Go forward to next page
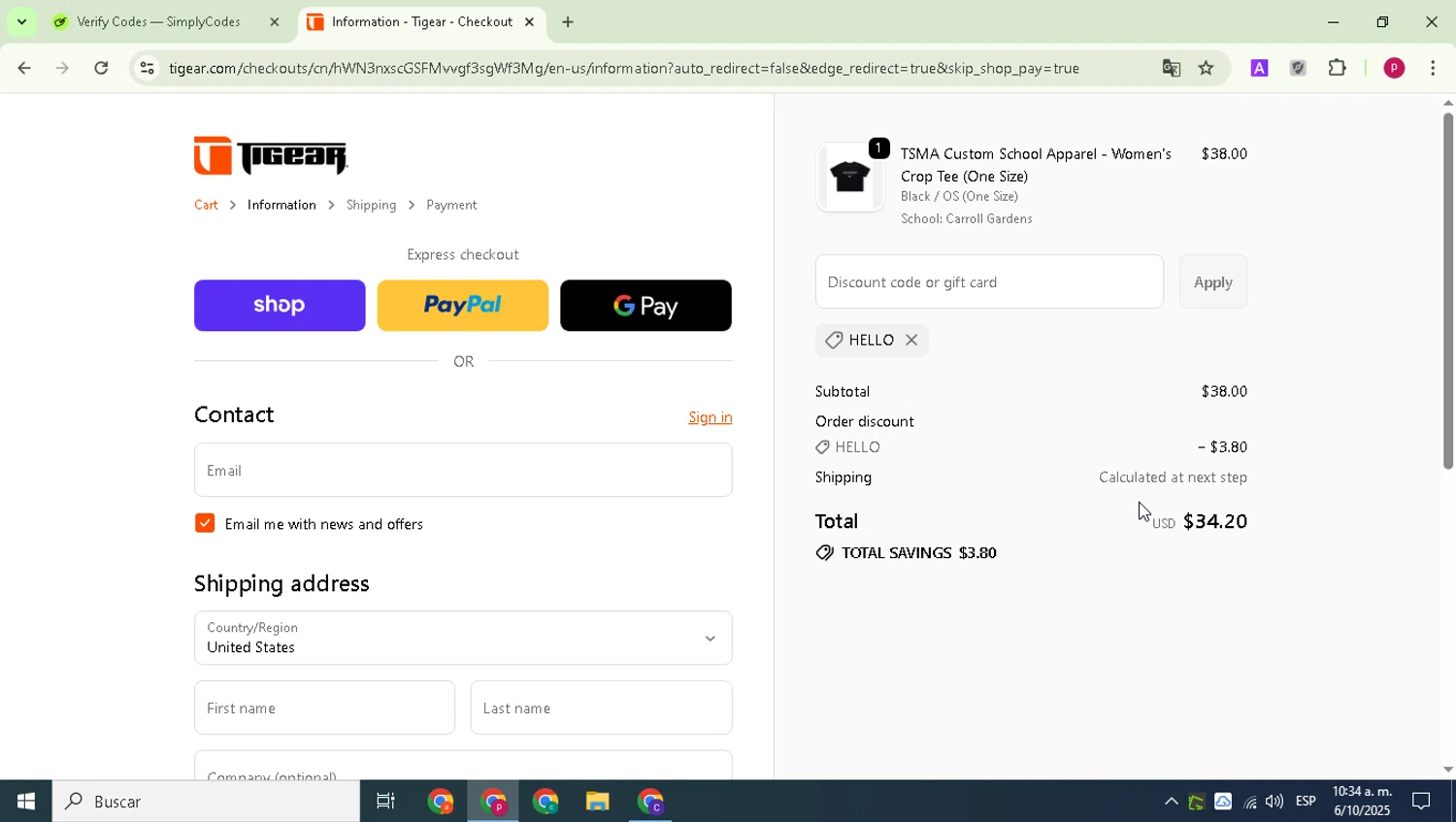1456x822 pixels. tap(62, 68)
